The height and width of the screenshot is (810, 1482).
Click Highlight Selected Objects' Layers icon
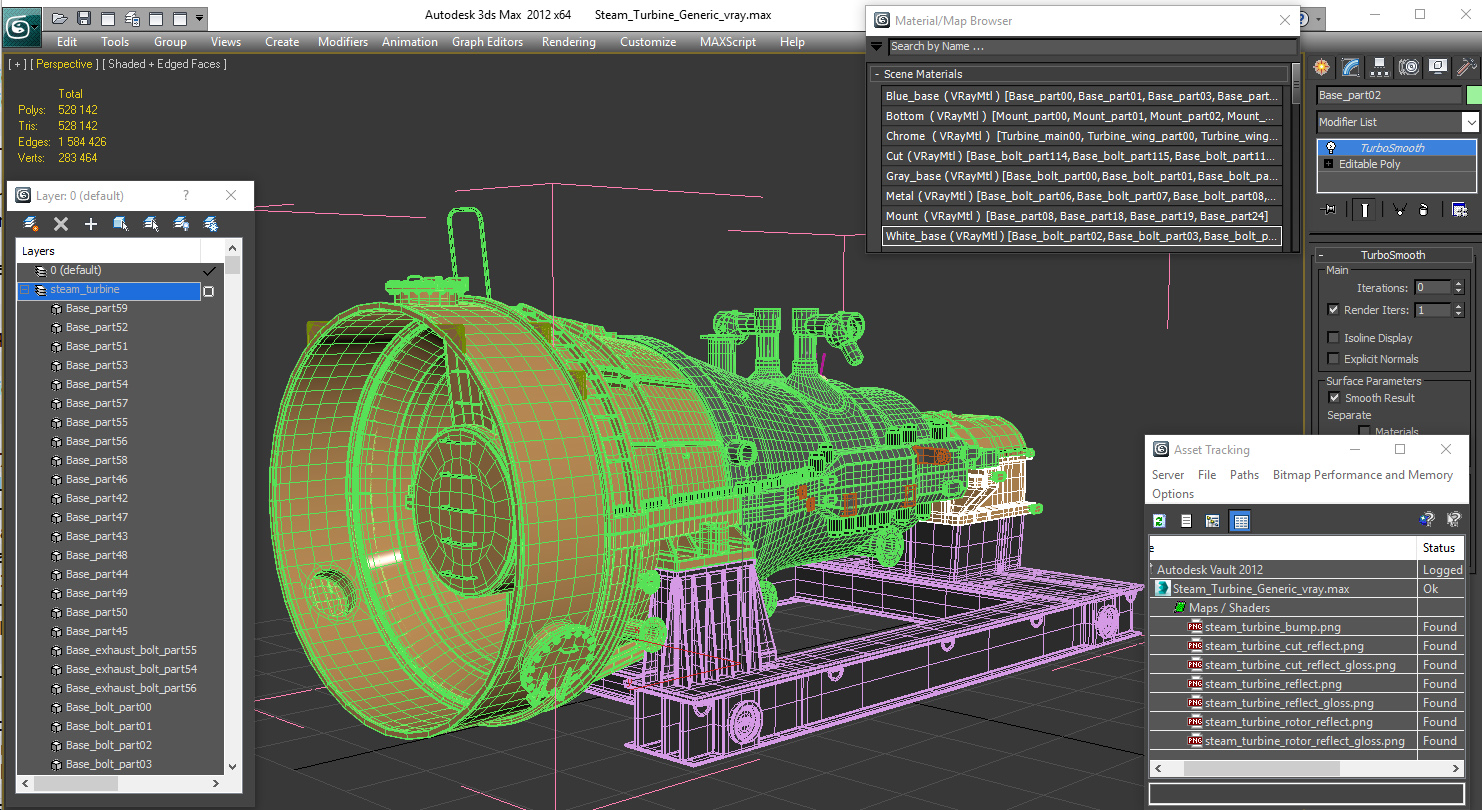click(151, 224)
